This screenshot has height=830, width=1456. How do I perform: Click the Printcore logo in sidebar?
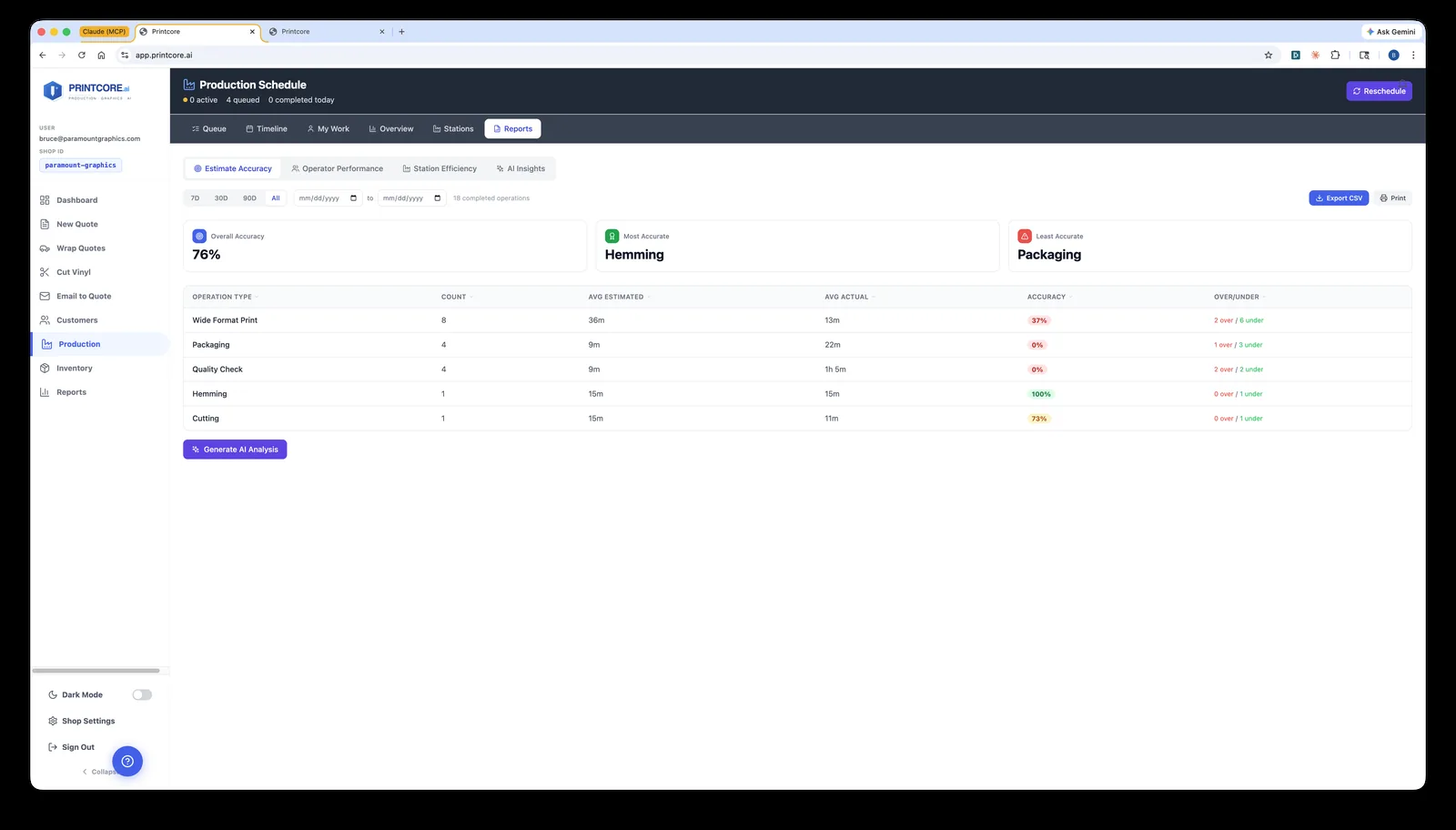(86, 91)
